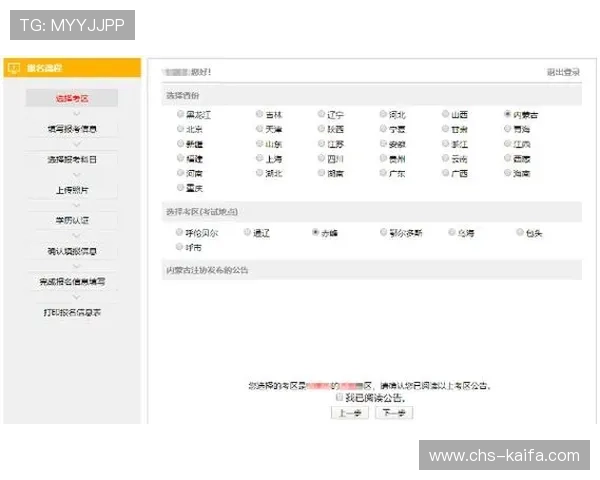Screen dimensions: 600x480
Task: Click the 内蒙古注协发布的公告 heading
Action: [207, 270]
